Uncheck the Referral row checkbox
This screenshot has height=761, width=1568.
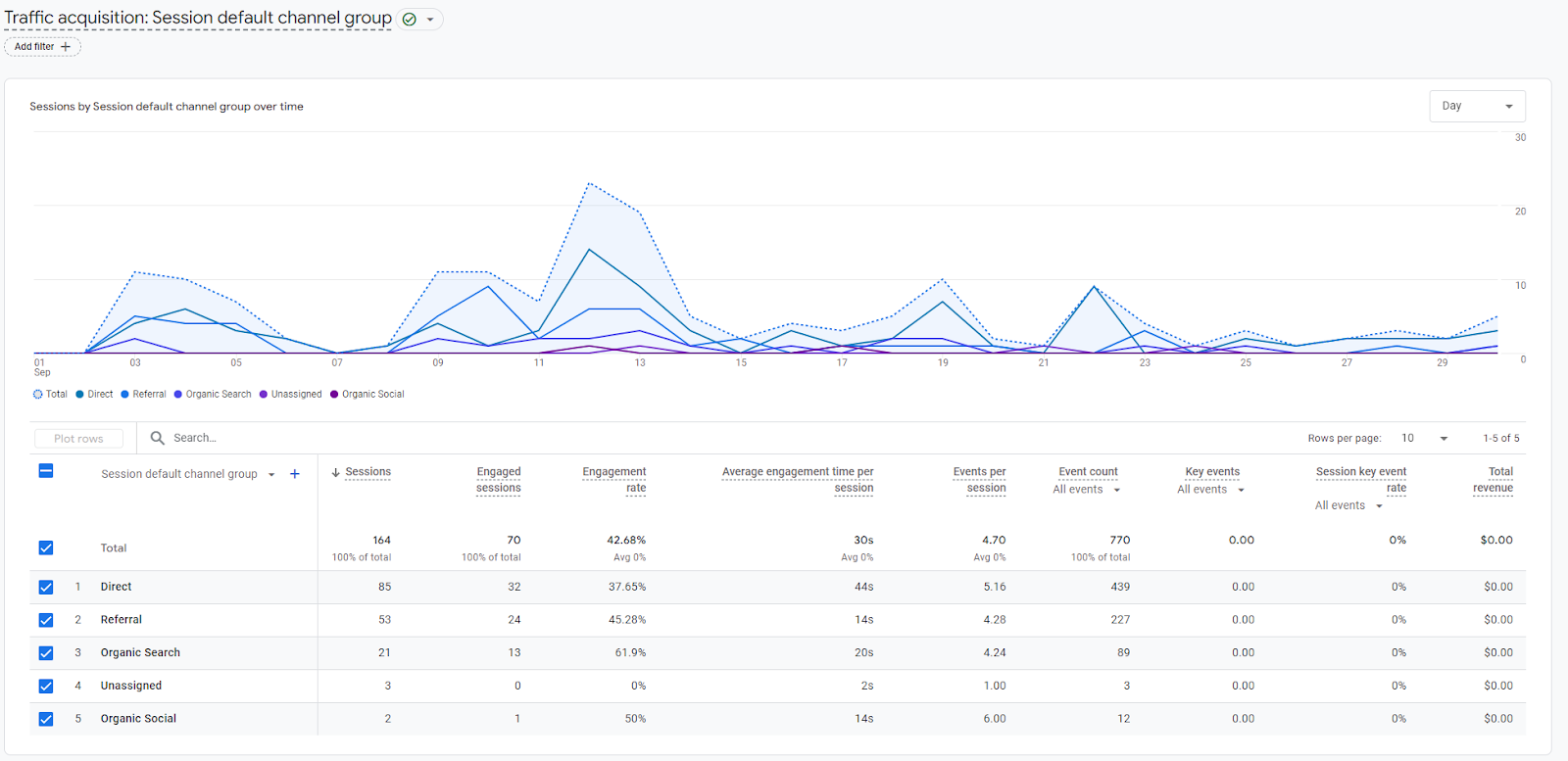click(x=46, y=620)
